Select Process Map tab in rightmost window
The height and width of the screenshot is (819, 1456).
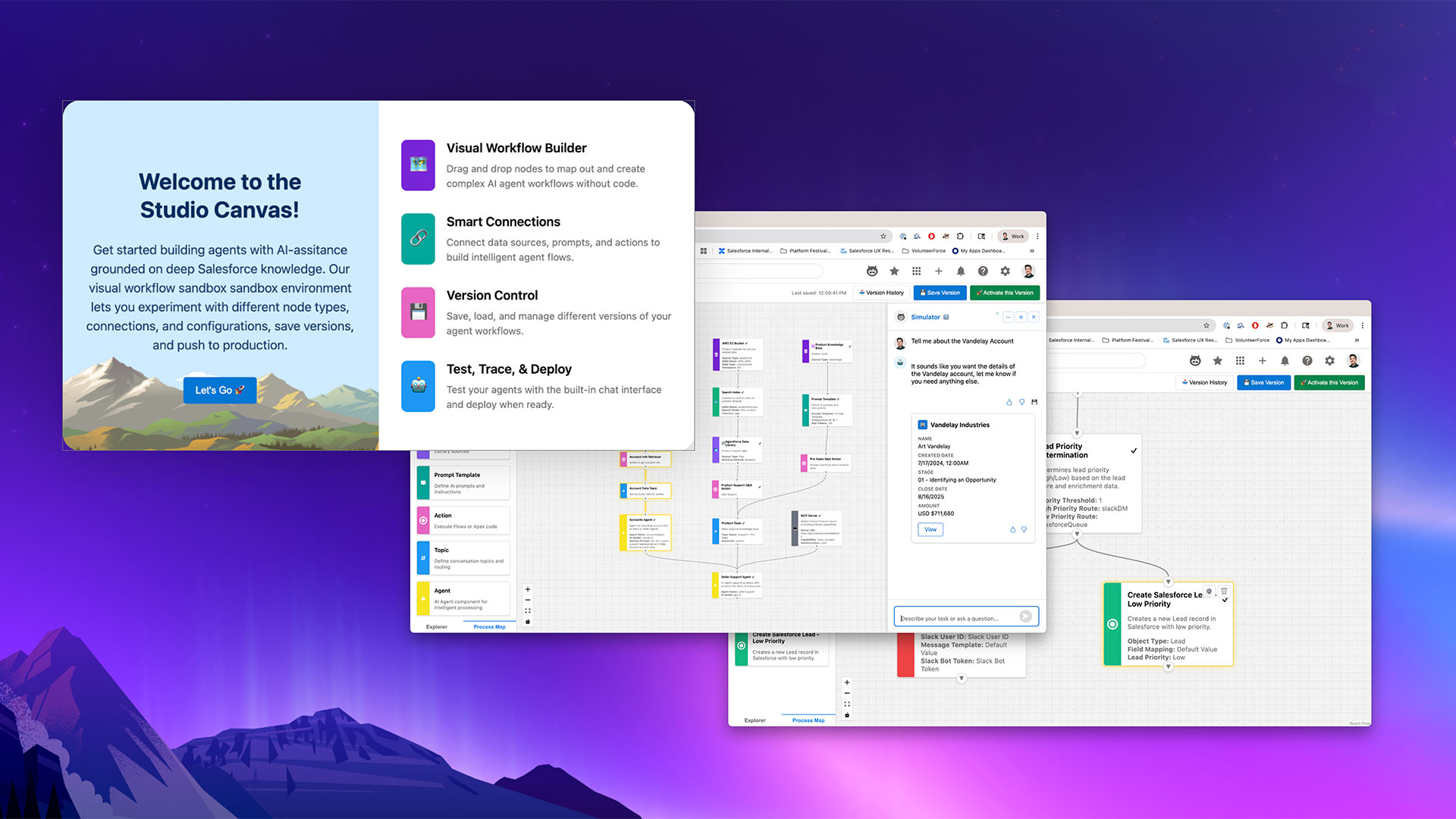(x=808, y=720)
